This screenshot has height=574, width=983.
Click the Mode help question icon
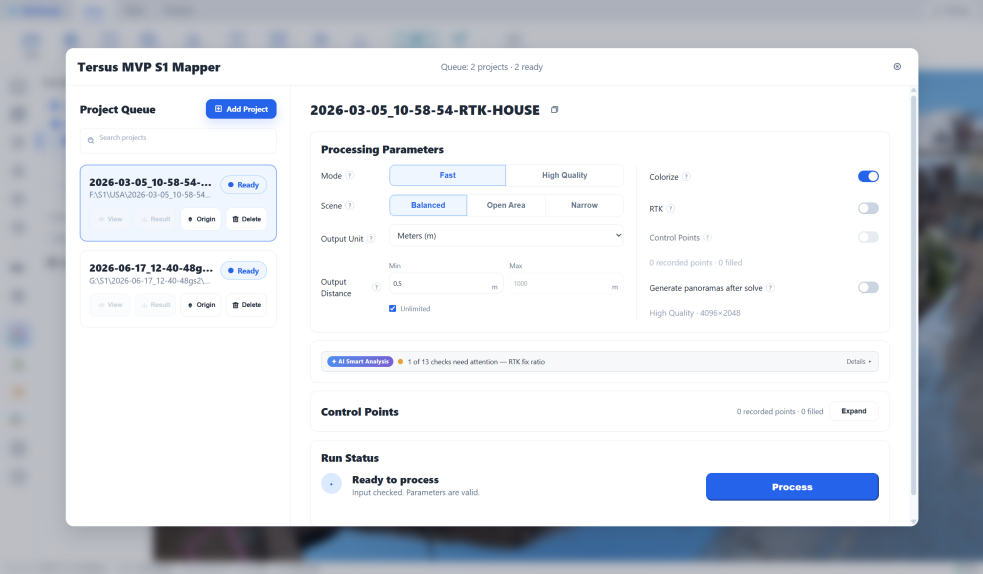[350, 175]
